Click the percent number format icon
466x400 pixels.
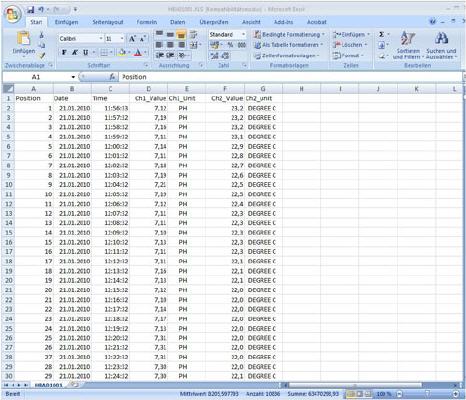(230, 45)
